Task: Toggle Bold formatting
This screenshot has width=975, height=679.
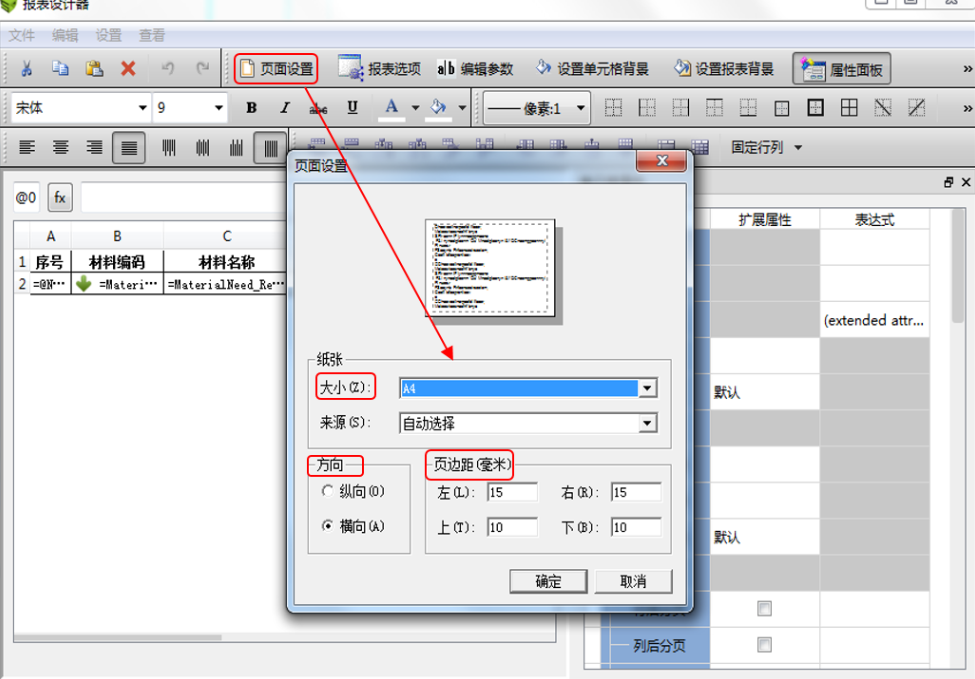Action: point(251,108)
